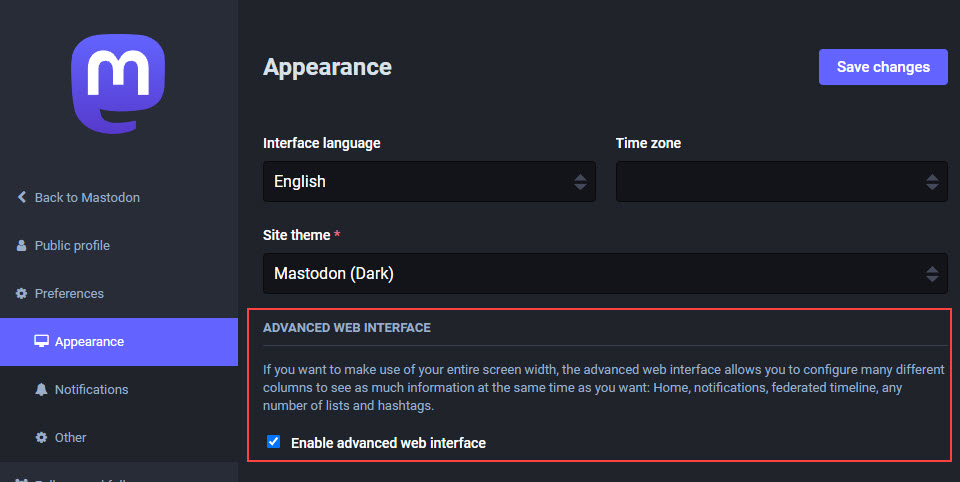This screenshot has height=482, width=960.
Task: Click the Other gear icon
Action: click(41, 437)
